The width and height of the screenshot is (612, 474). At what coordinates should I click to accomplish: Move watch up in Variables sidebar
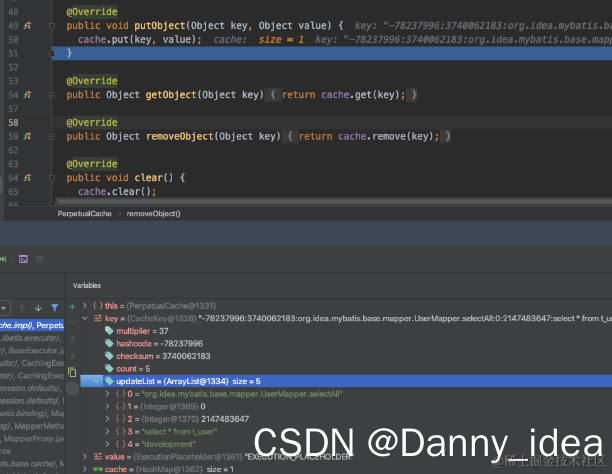point(72,340)
